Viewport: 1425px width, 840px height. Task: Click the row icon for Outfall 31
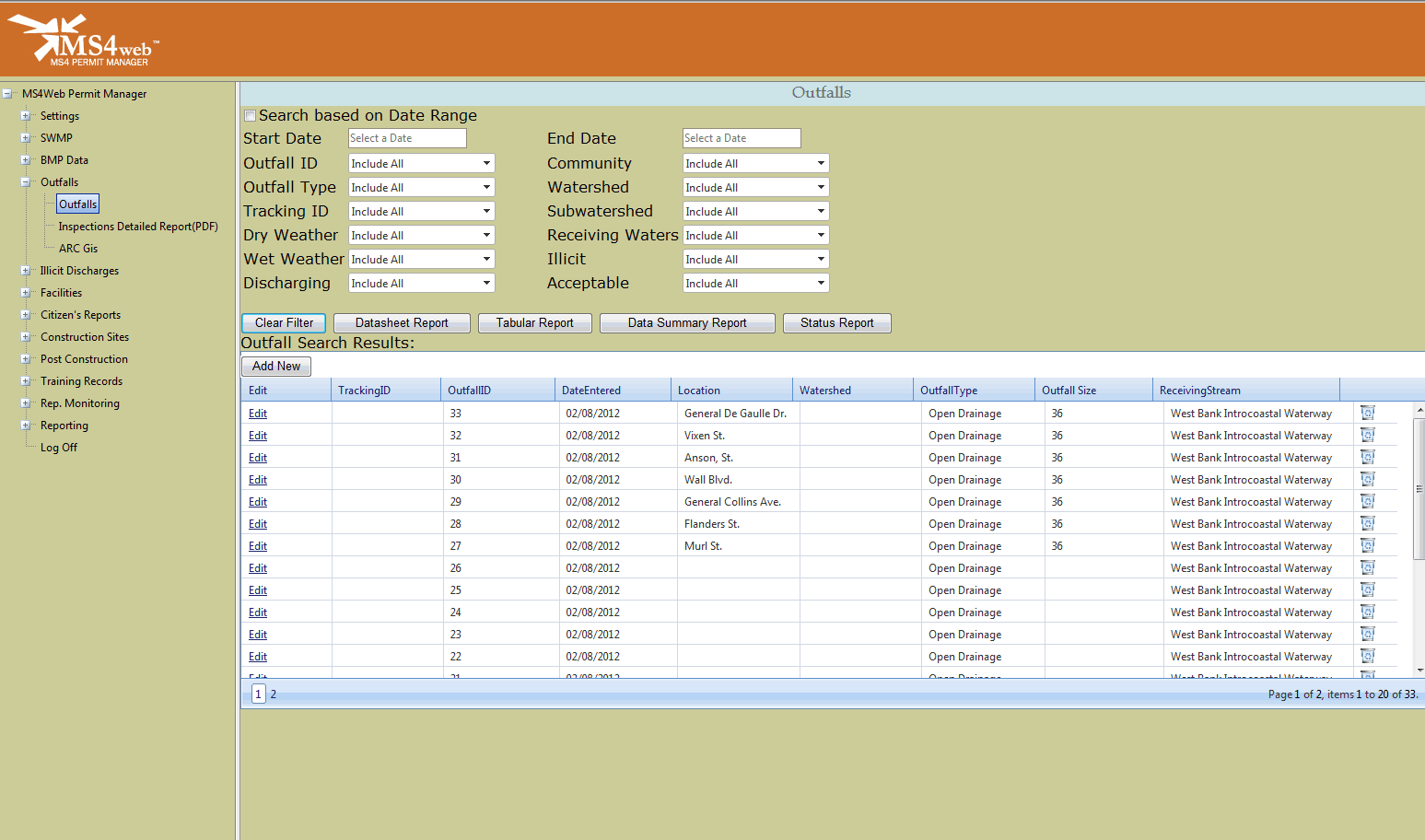[1368, 457]
